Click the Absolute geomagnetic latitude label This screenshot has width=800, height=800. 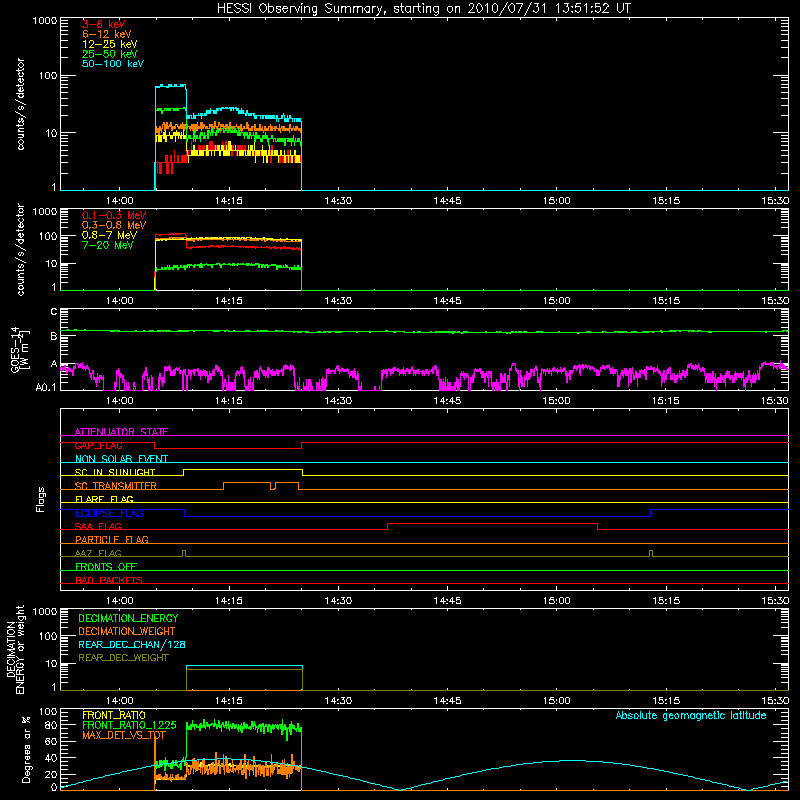pos(691,715)
